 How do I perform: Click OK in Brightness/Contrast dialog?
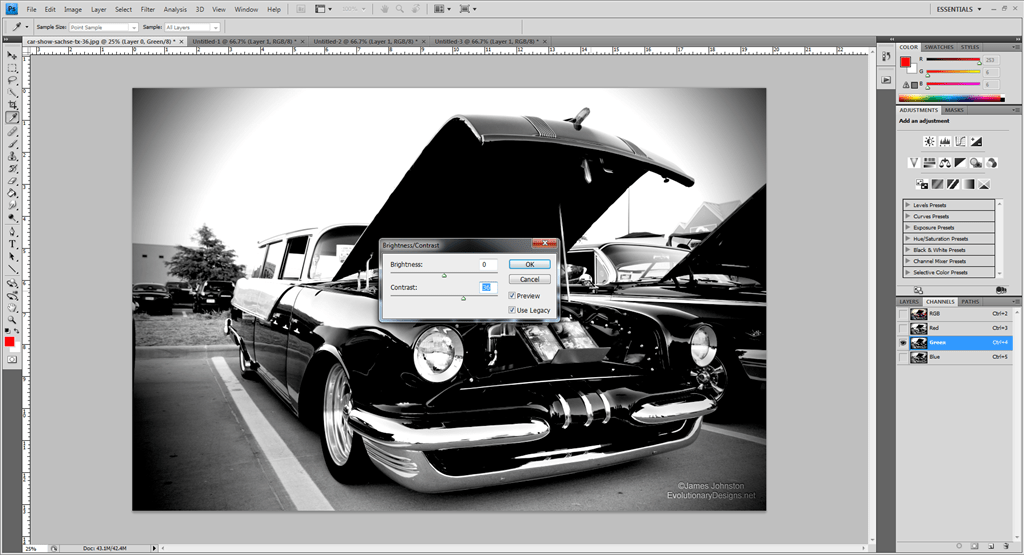coord(530,265)
